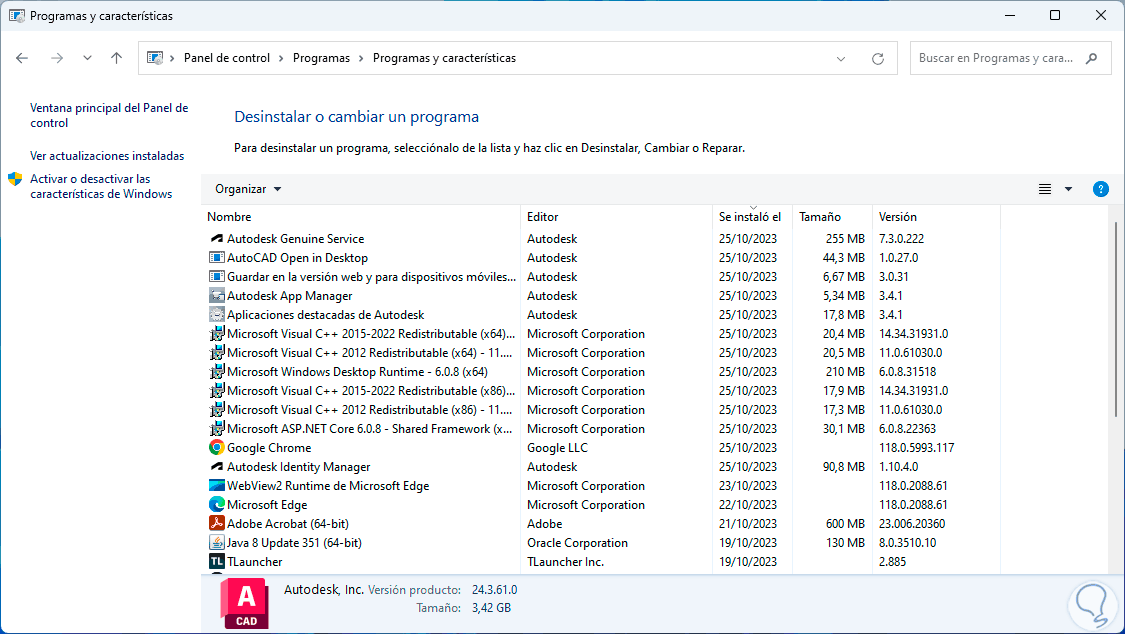Open Ventana principal del Panel de control

pos(109,115)
